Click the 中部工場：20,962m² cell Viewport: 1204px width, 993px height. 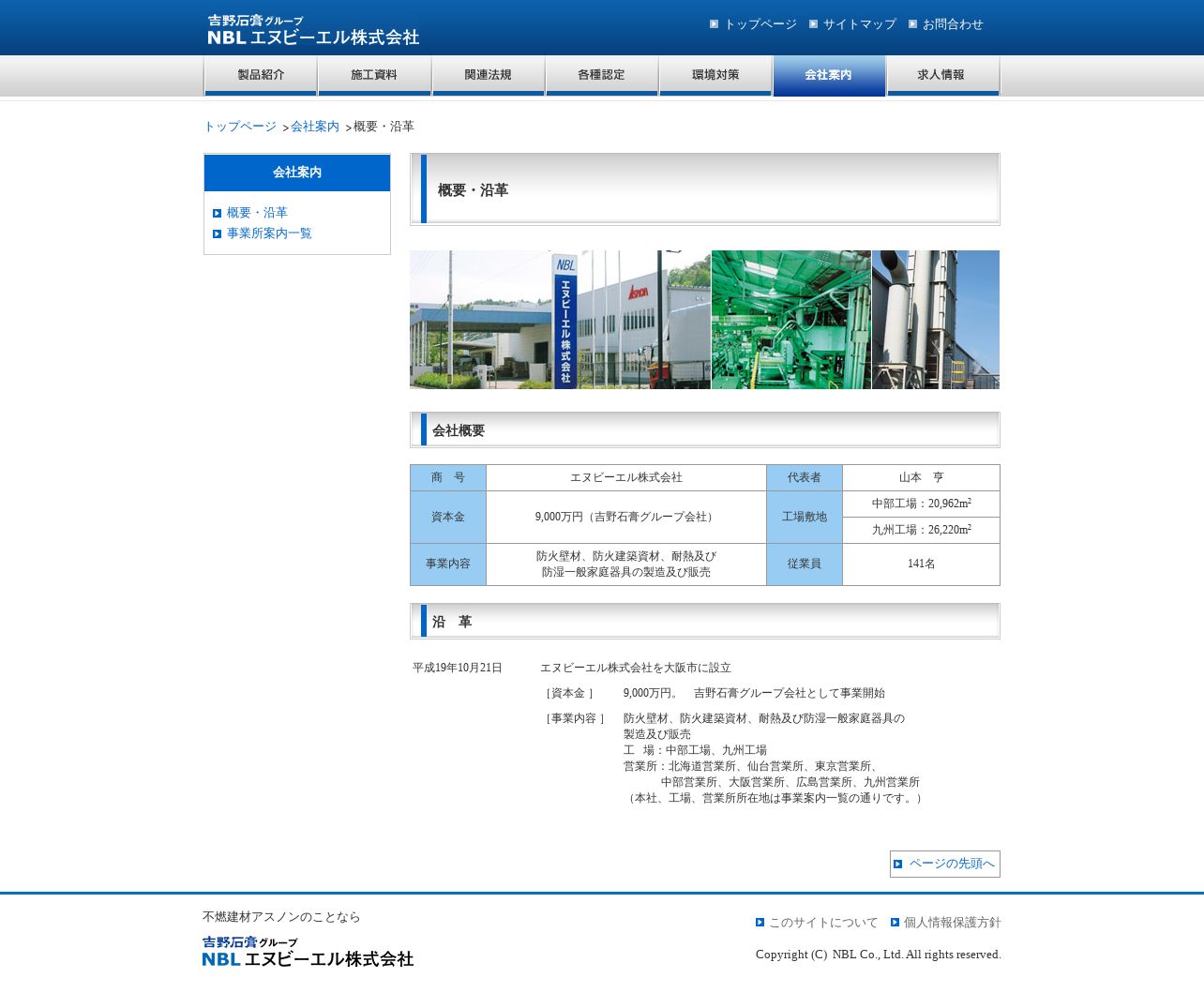tap(922, 504)
